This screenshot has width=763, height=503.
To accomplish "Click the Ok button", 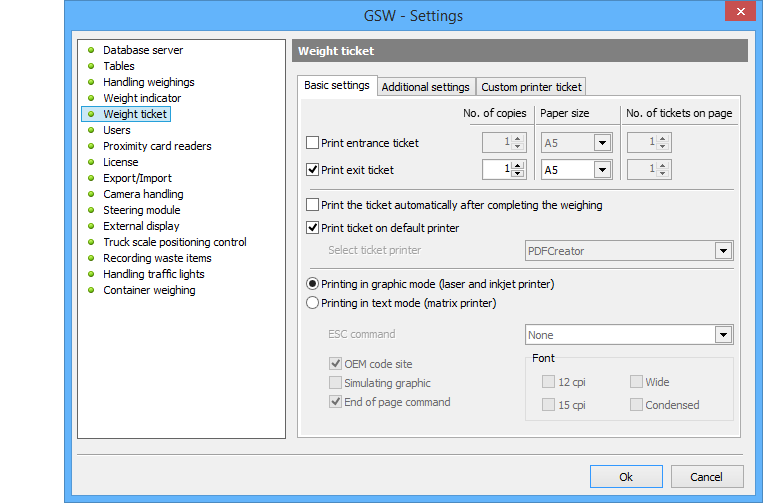I will tap(626, 477).
